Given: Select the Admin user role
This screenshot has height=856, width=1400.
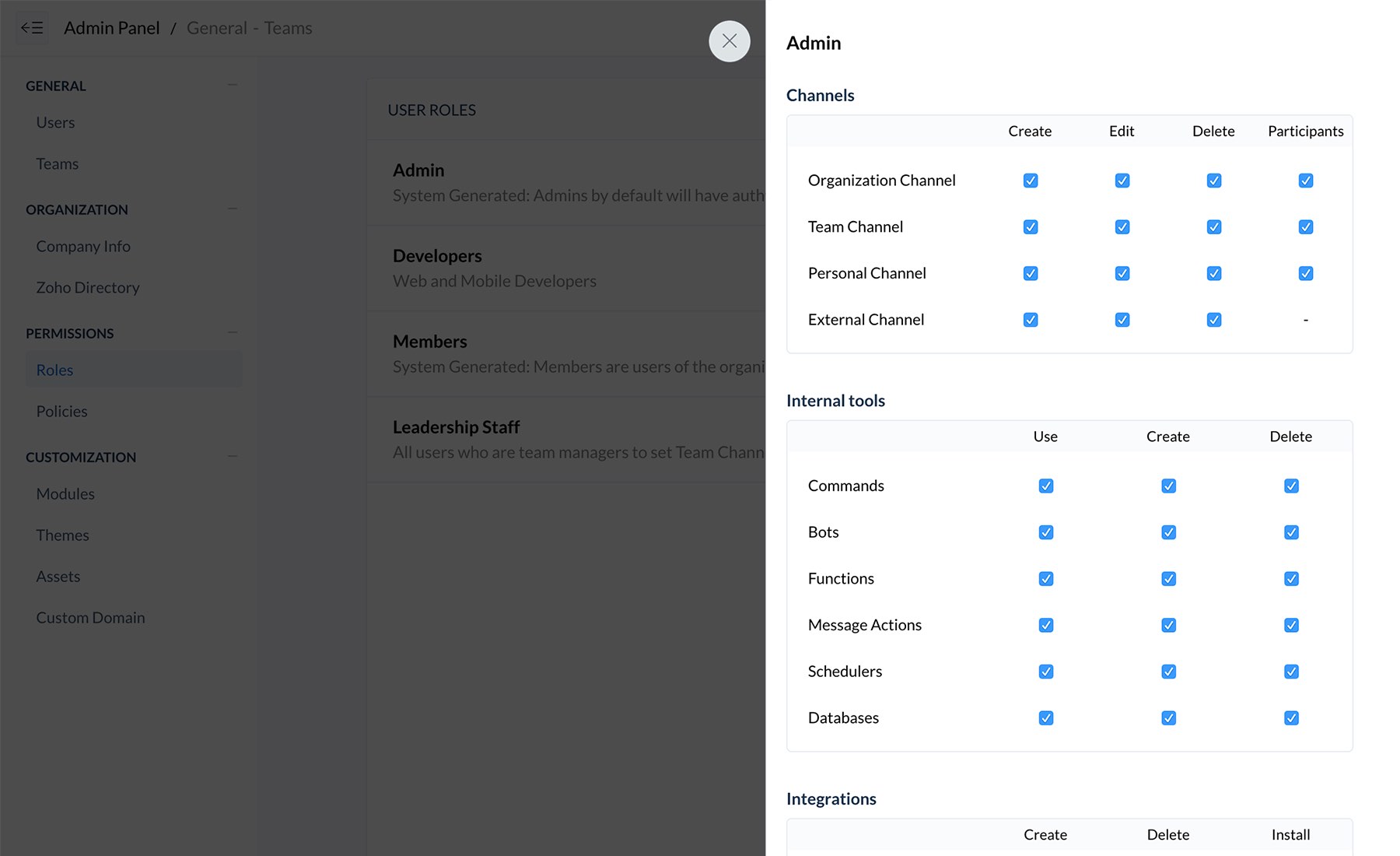Looking at the screenshot, I should (566, 183).
